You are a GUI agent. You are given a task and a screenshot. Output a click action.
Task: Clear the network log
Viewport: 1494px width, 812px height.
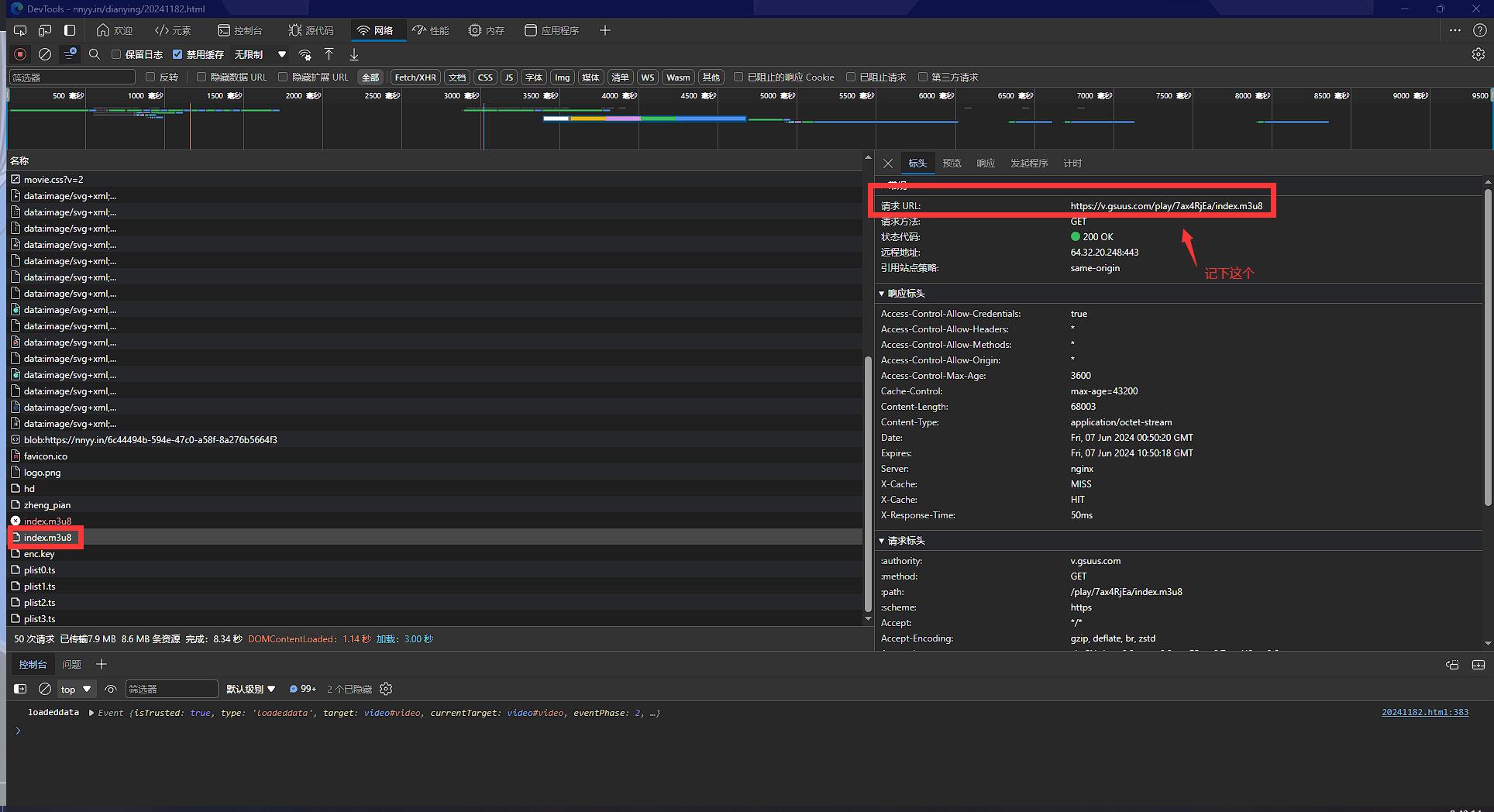point(45,54)
